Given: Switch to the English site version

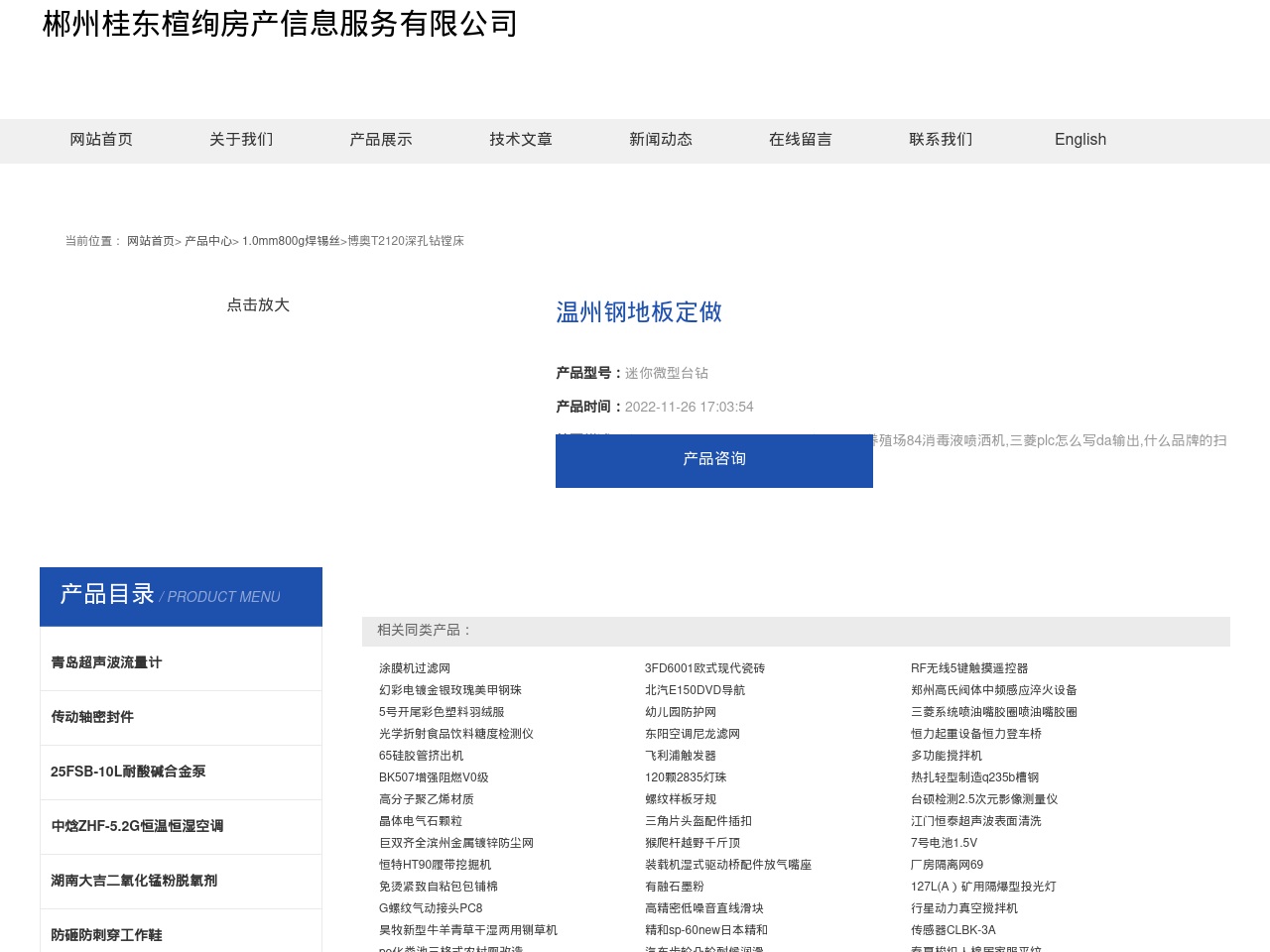Looking at the screenshot, I should coord(1080,140).
